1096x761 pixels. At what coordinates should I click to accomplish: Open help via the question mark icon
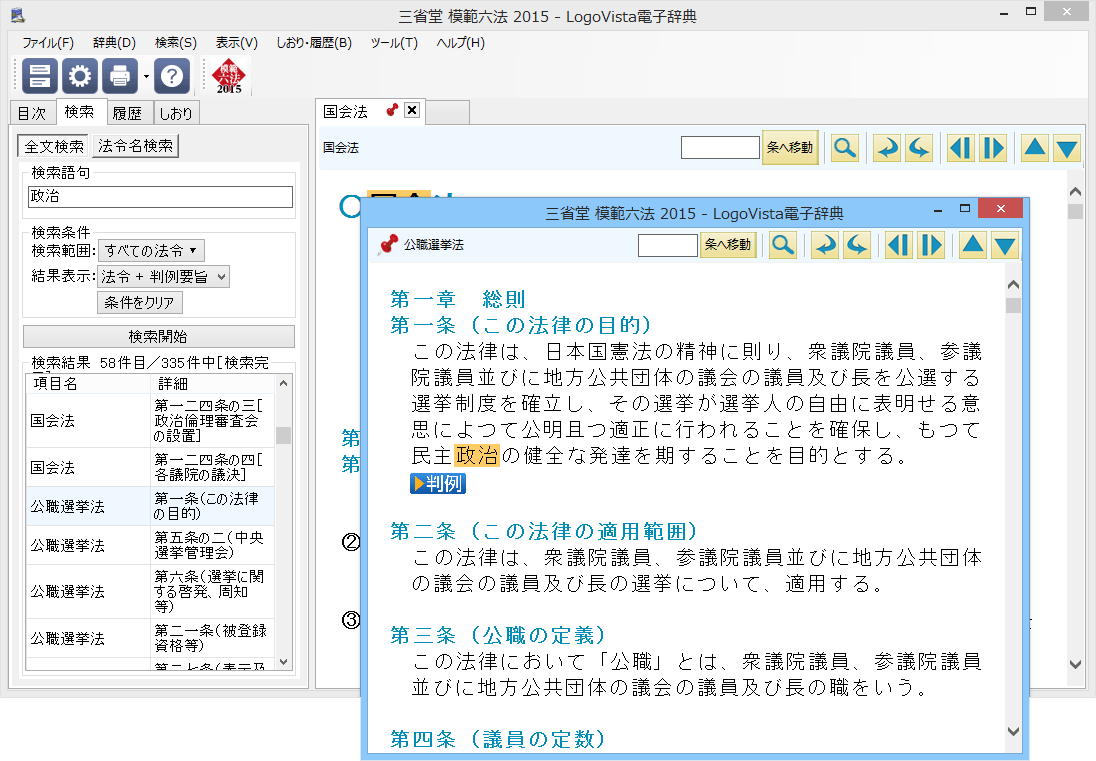(x=172, y=75)
